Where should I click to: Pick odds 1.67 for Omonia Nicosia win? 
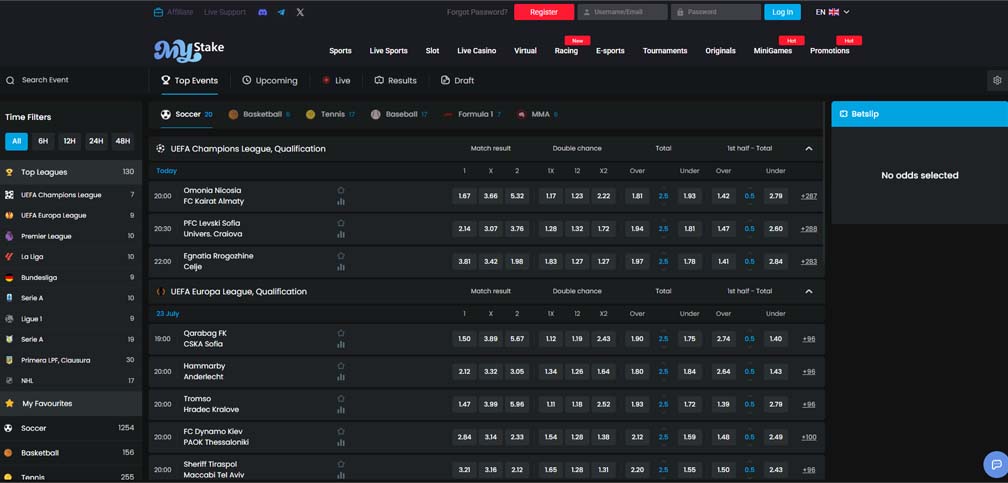(x=464, y=196)
